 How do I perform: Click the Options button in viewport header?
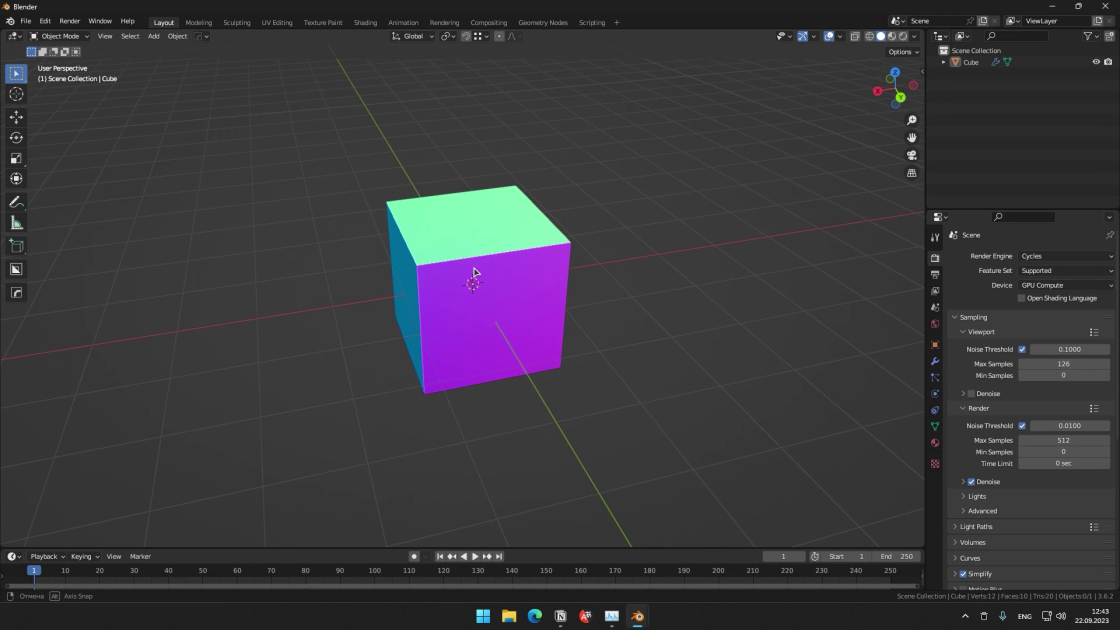click(903, 51)
